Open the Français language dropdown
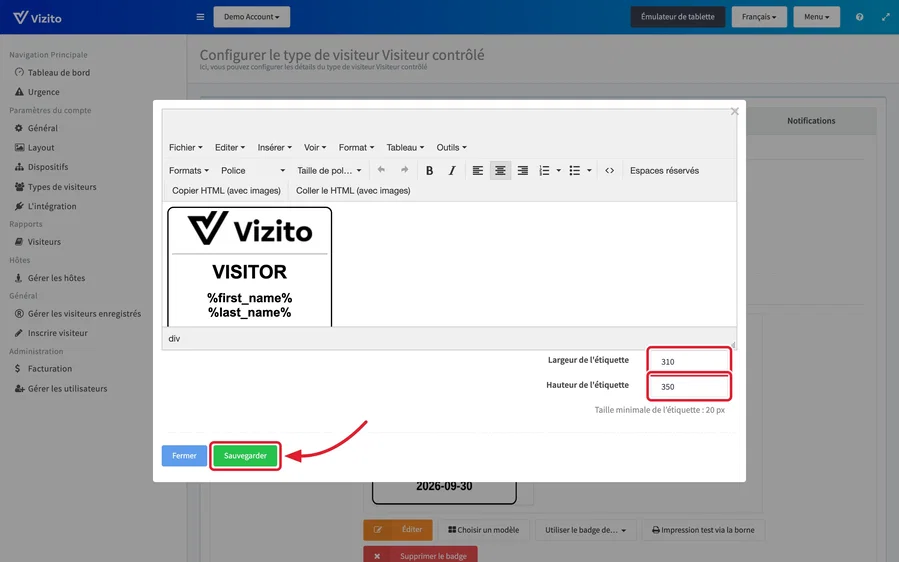 click(759, 17)
